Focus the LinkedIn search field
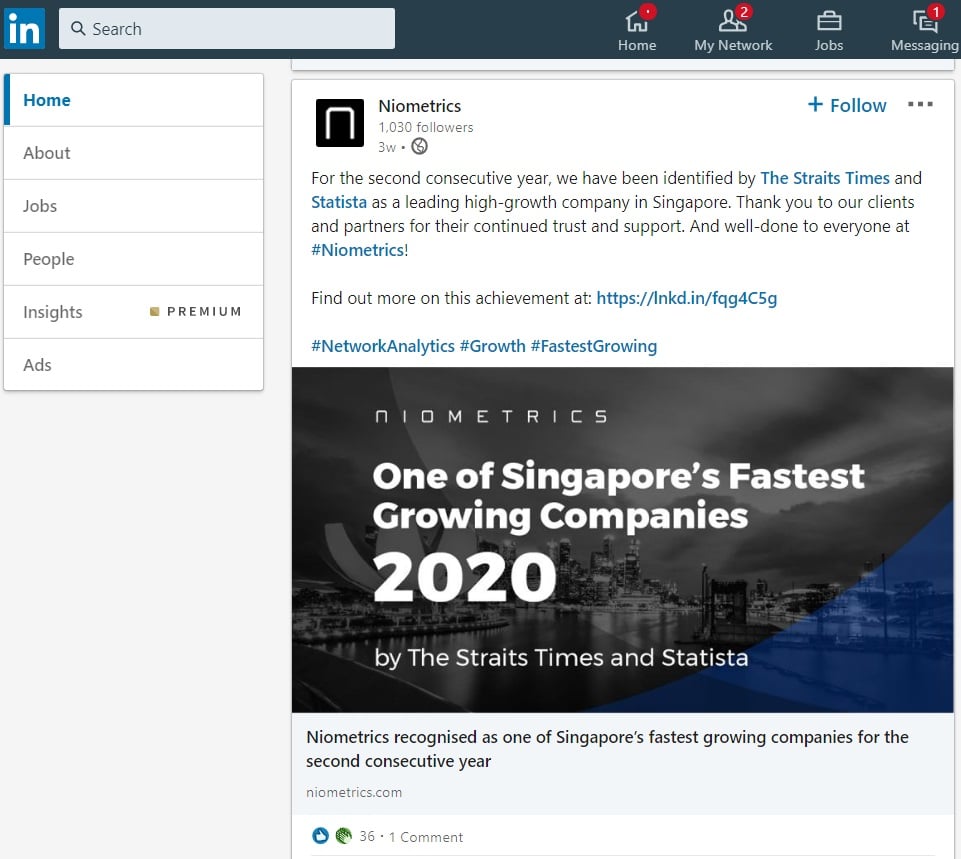 pyautogui.click(x=227, y=28)
